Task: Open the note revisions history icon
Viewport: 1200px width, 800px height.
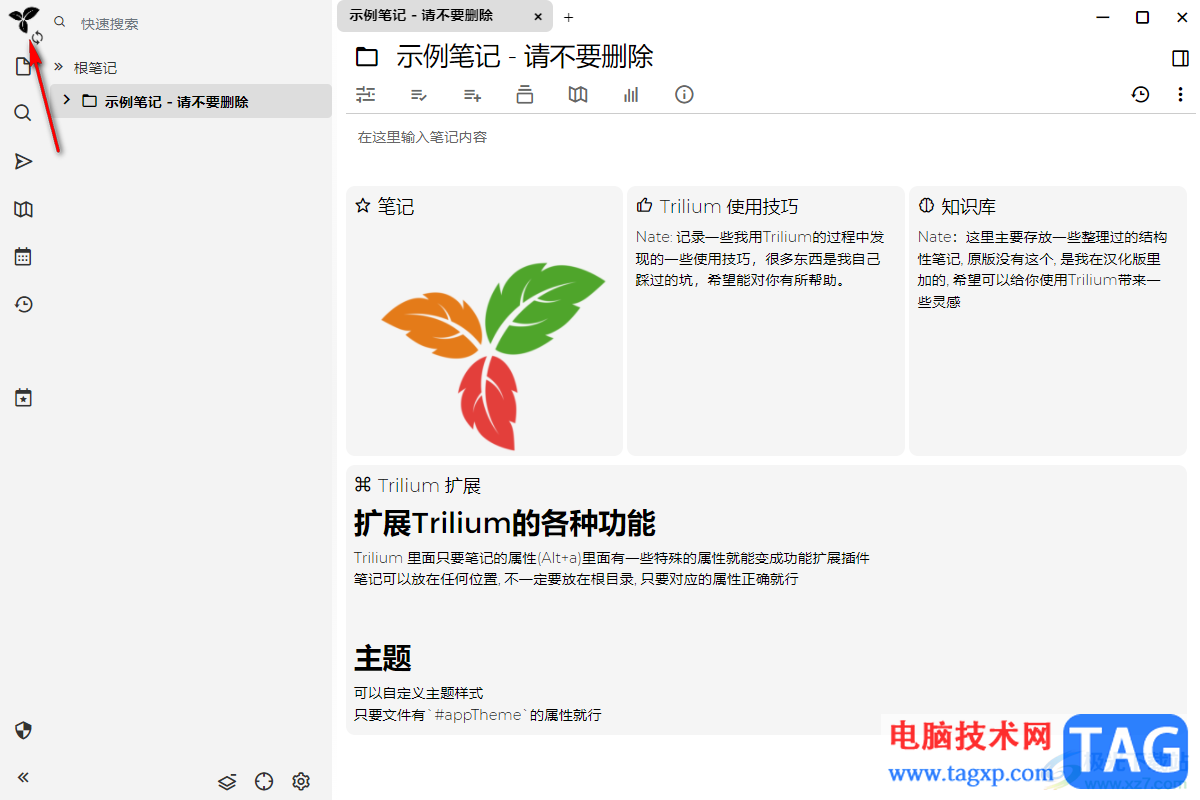Action: pyautogui.click(x=1141, y=95)
